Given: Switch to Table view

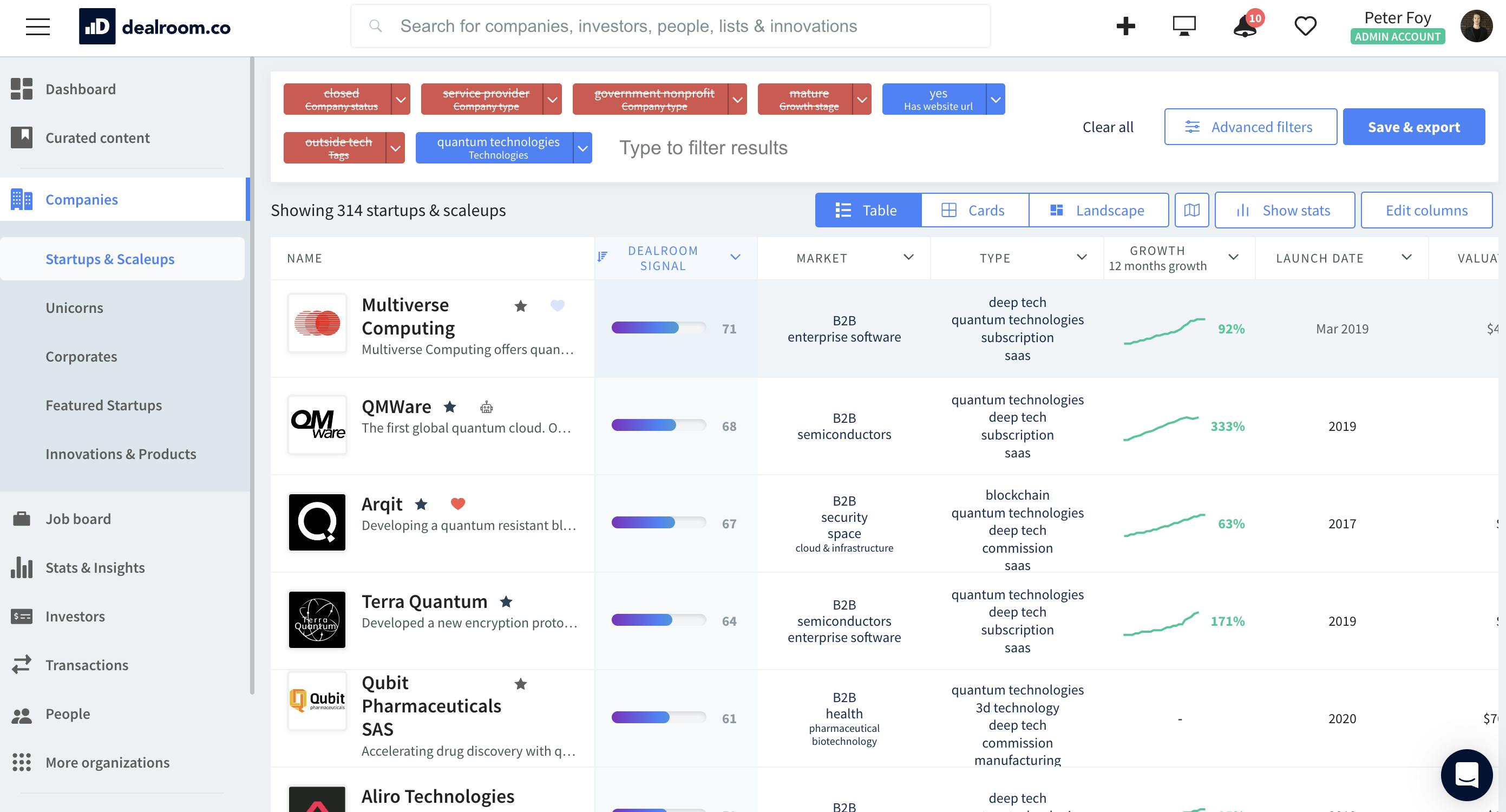Looking at the screenshot, I should coord(868,211).
